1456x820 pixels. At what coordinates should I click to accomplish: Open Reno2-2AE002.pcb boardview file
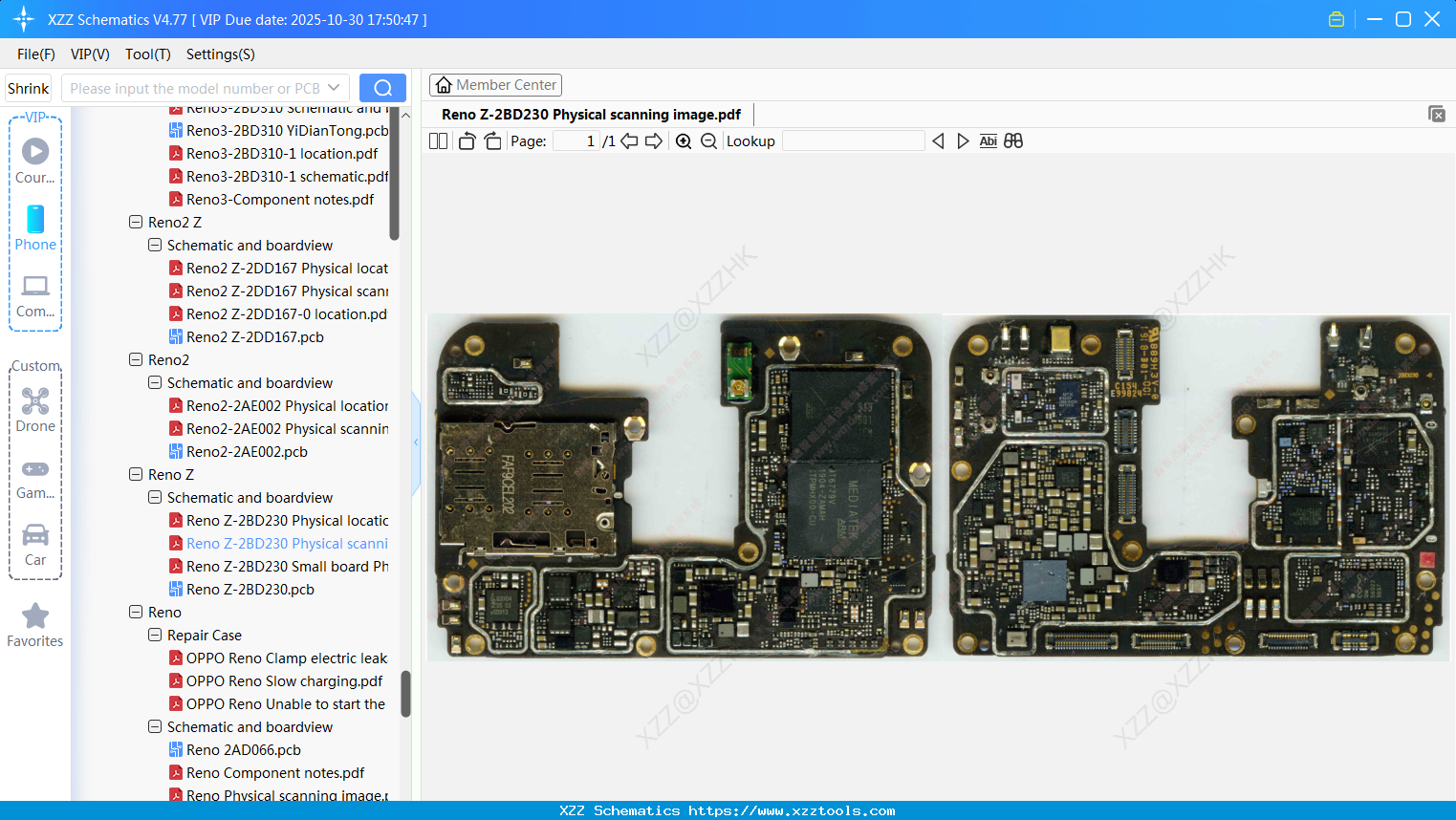247,451
